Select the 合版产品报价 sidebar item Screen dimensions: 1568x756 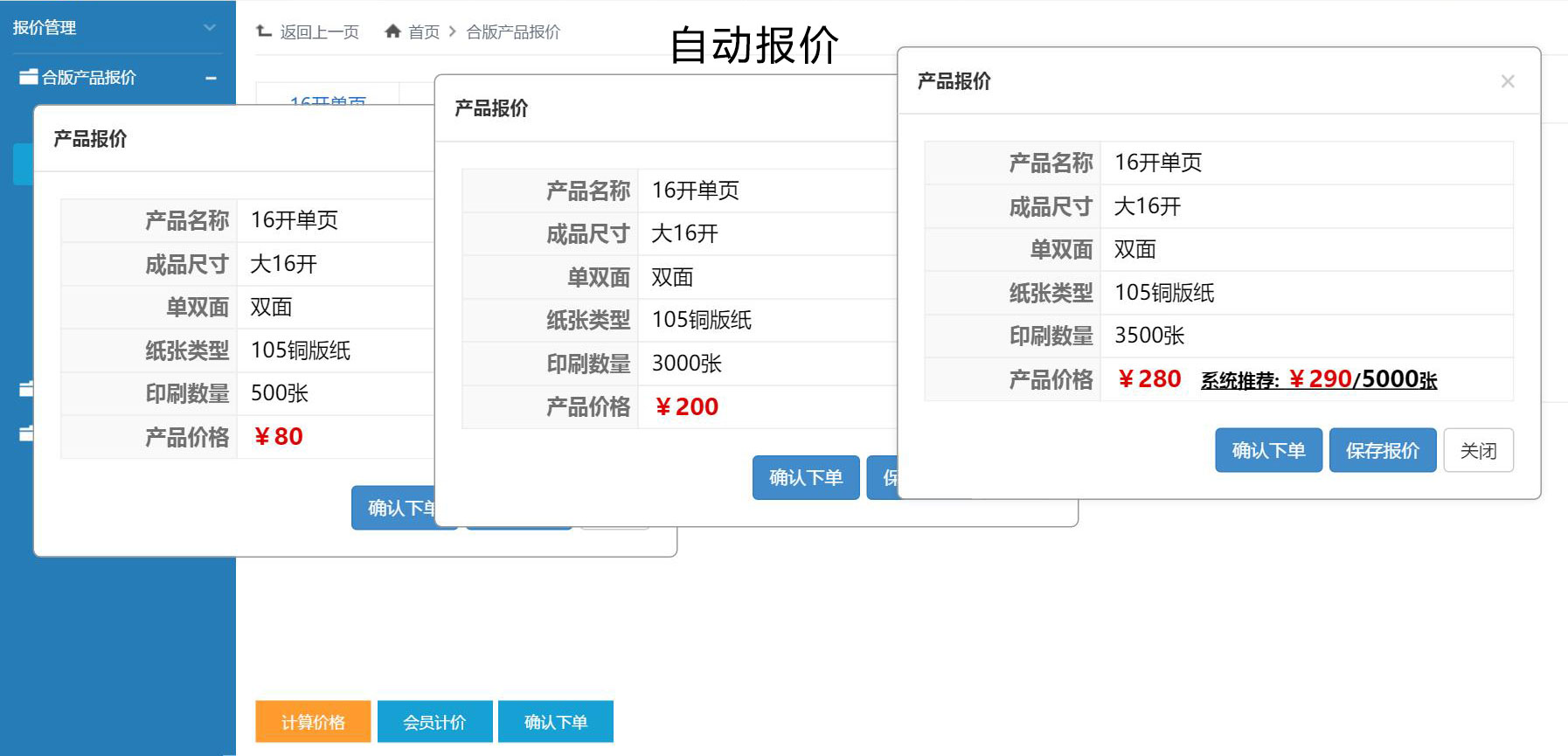[x=89, y=78]
